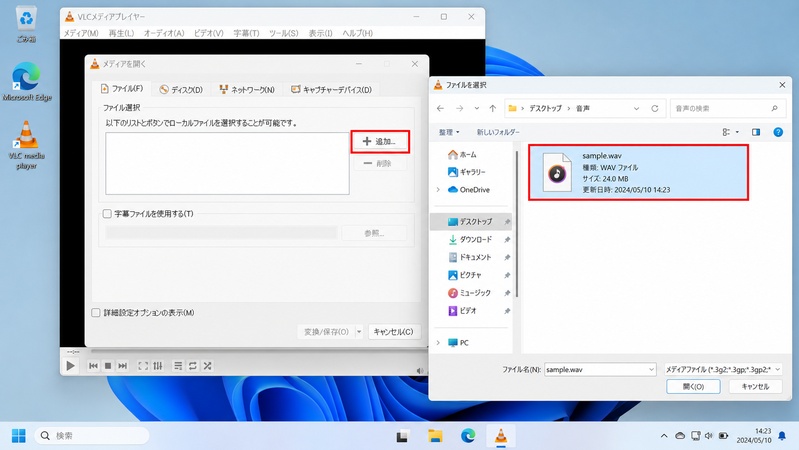Viewport: 799px width, 450px height.
Task: Open Microsoft Edge from taskbar
Action: pos(468,436)
